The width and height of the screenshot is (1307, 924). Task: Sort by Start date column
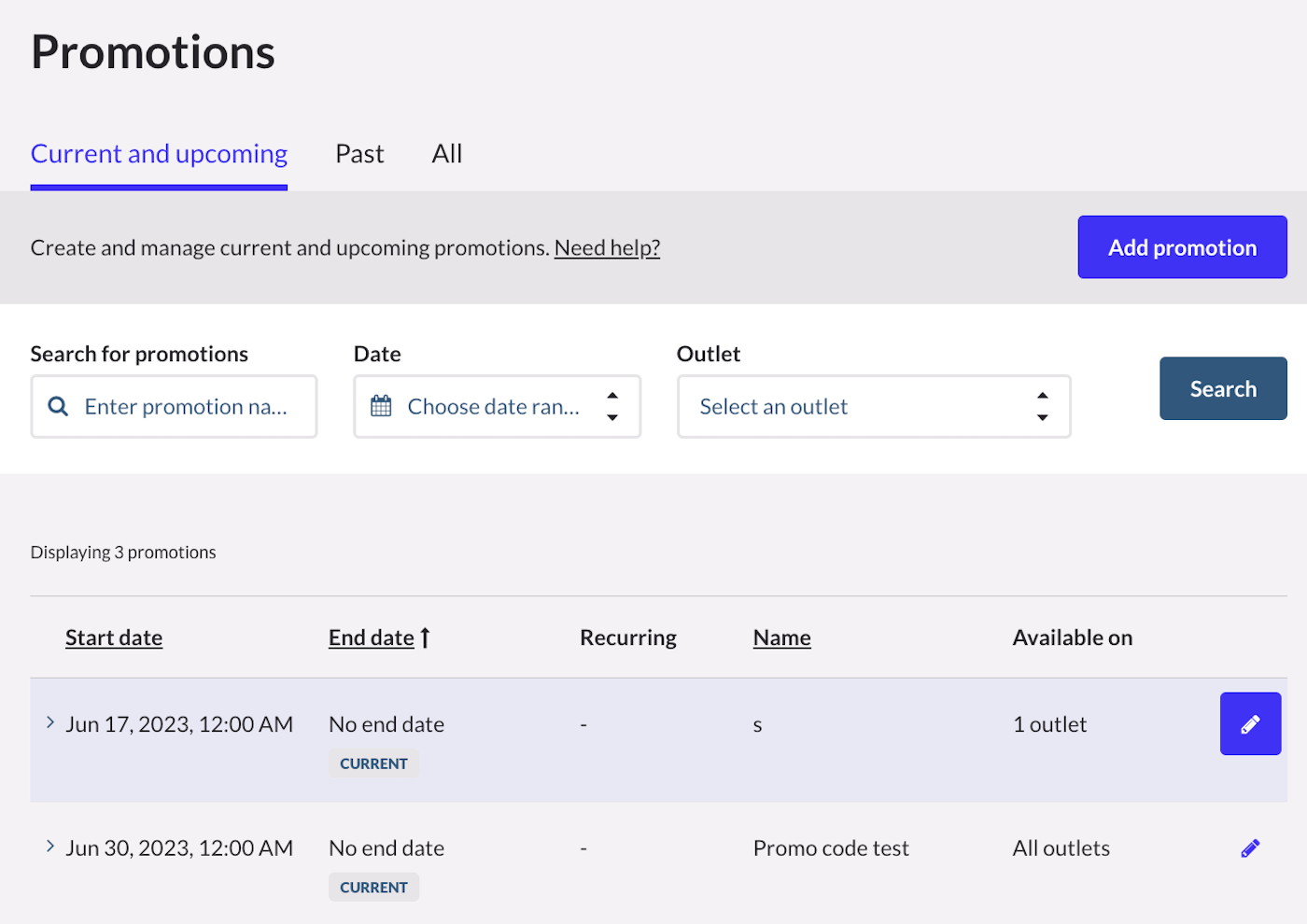[114, 637]
